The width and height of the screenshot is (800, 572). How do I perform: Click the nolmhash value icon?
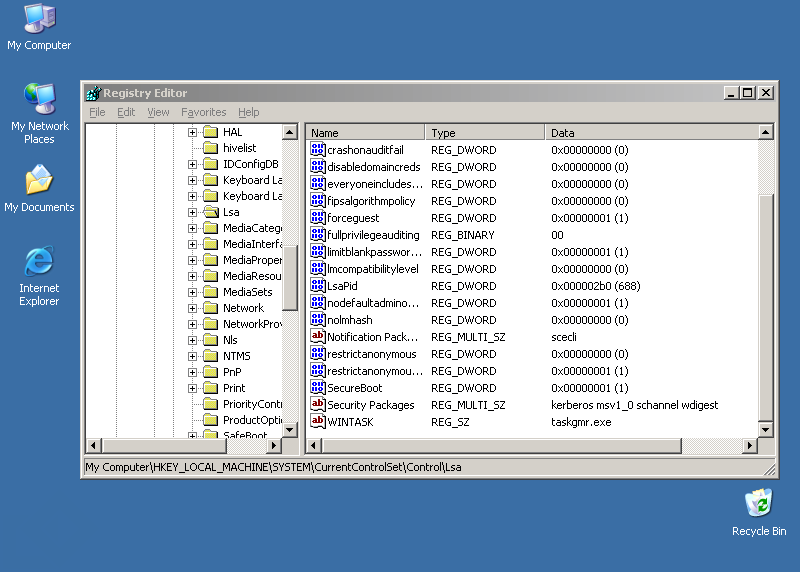(x=317, y=319)
